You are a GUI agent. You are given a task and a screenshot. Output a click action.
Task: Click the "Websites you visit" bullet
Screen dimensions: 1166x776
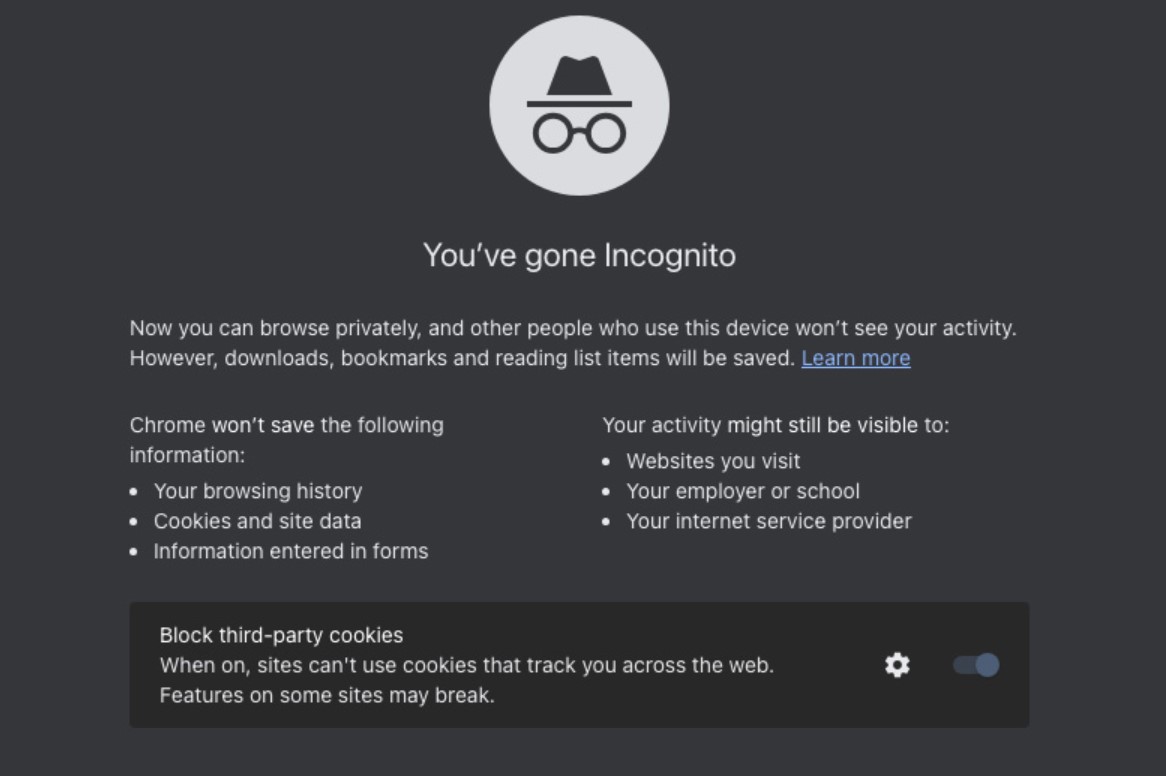713,461
